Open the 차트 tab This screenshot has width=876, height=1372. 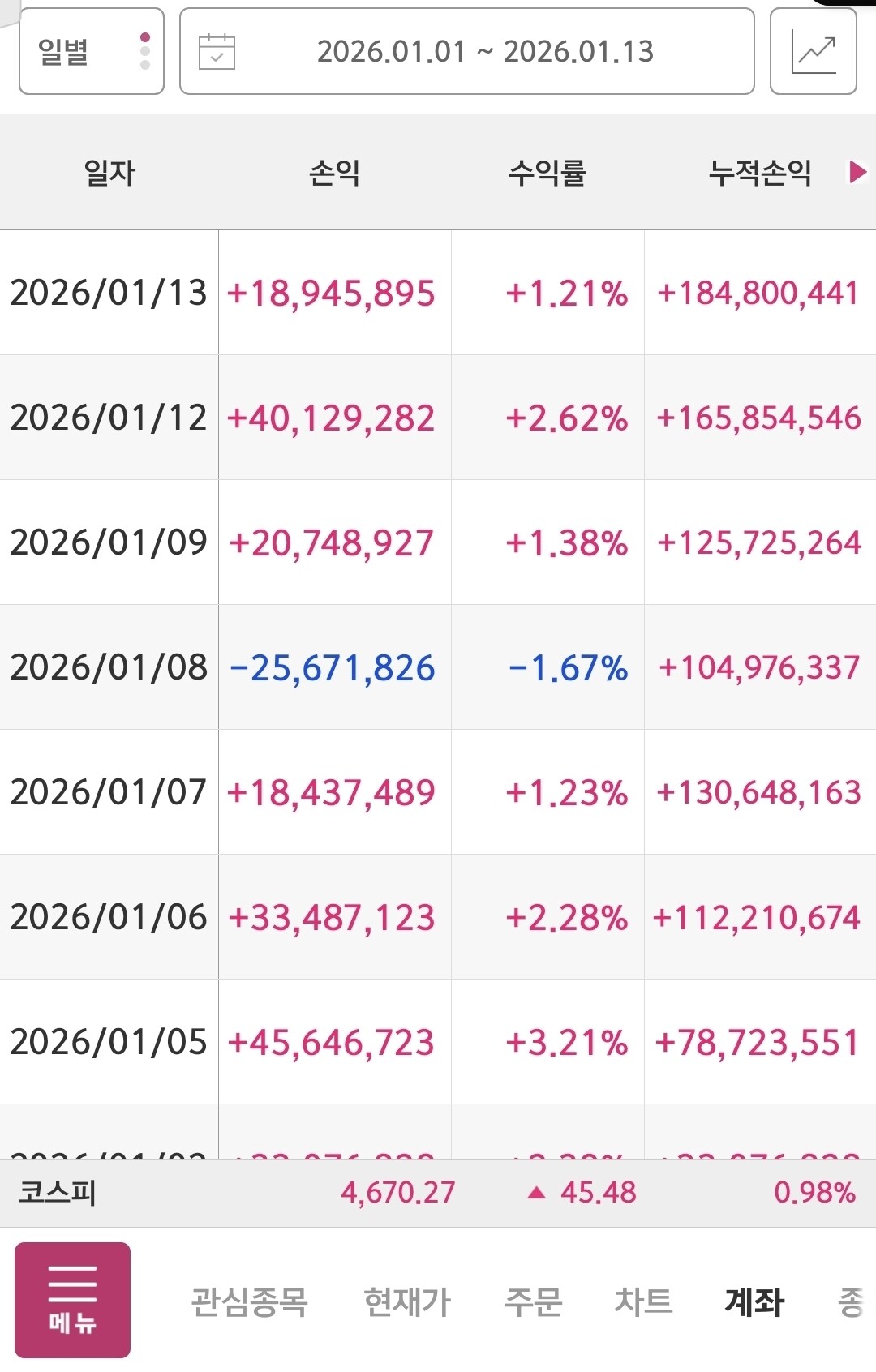[643, 1302]
